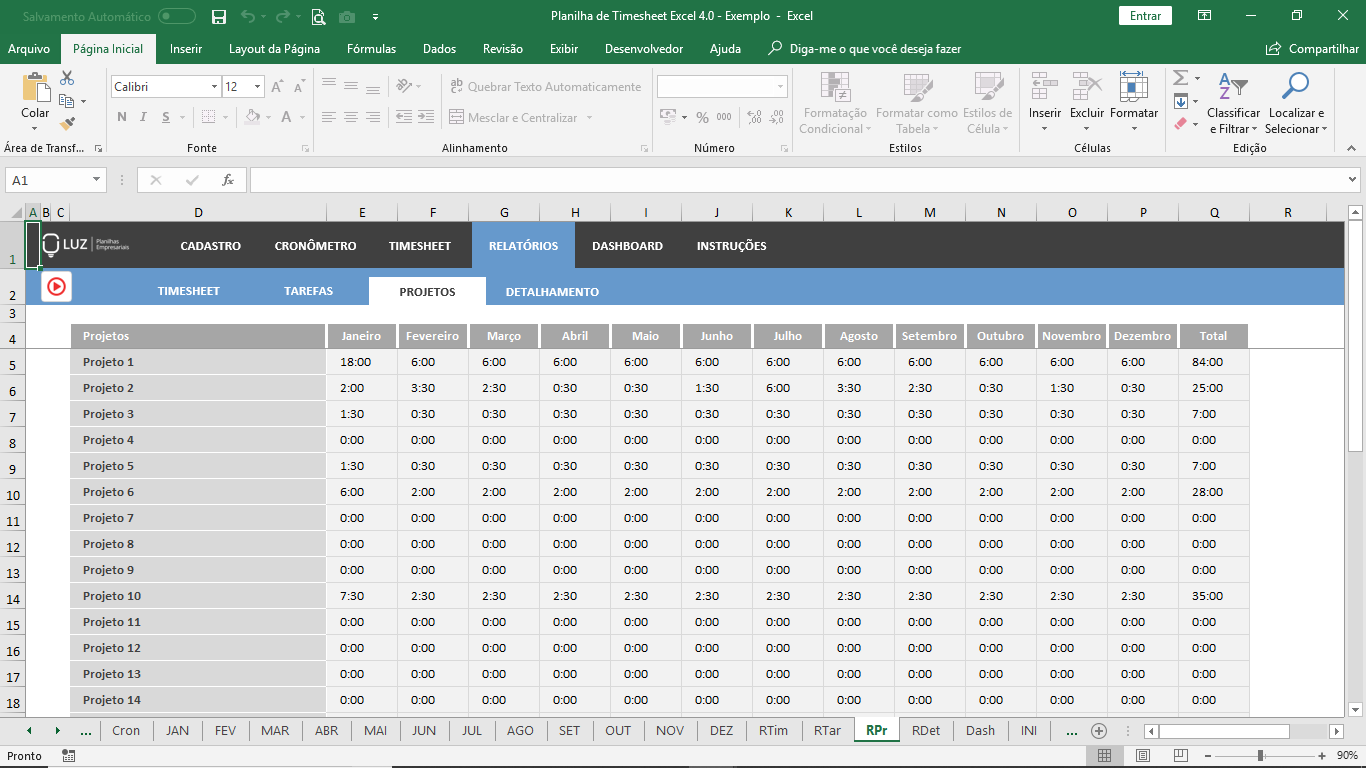The image size is (1366, 768).
Task: Click the add new sheet plus icon
Action: pyautogui.click(x=1099, y=731)
